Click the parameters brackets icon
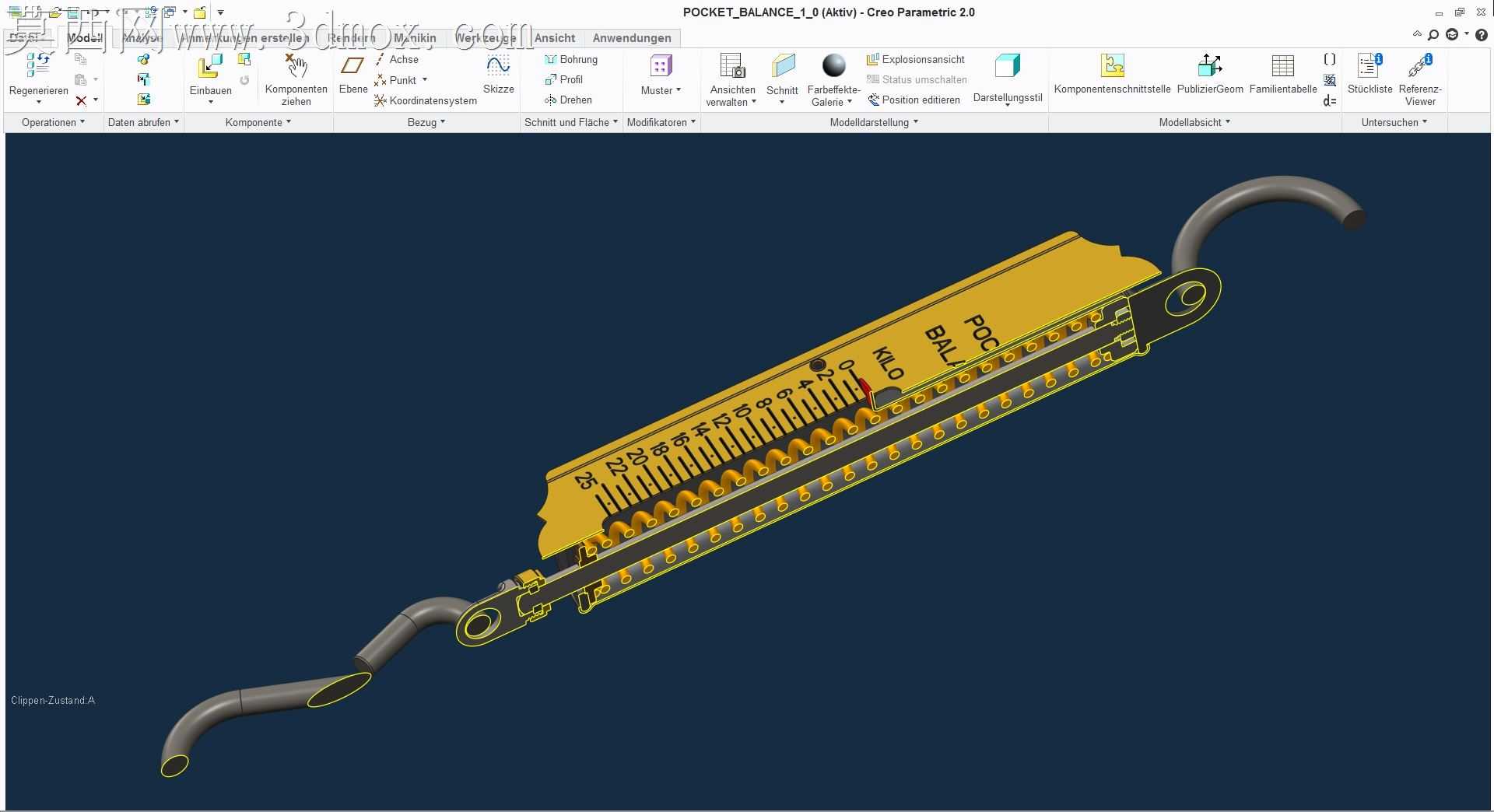1494x812 pixels. click(x=1330, y=59)
